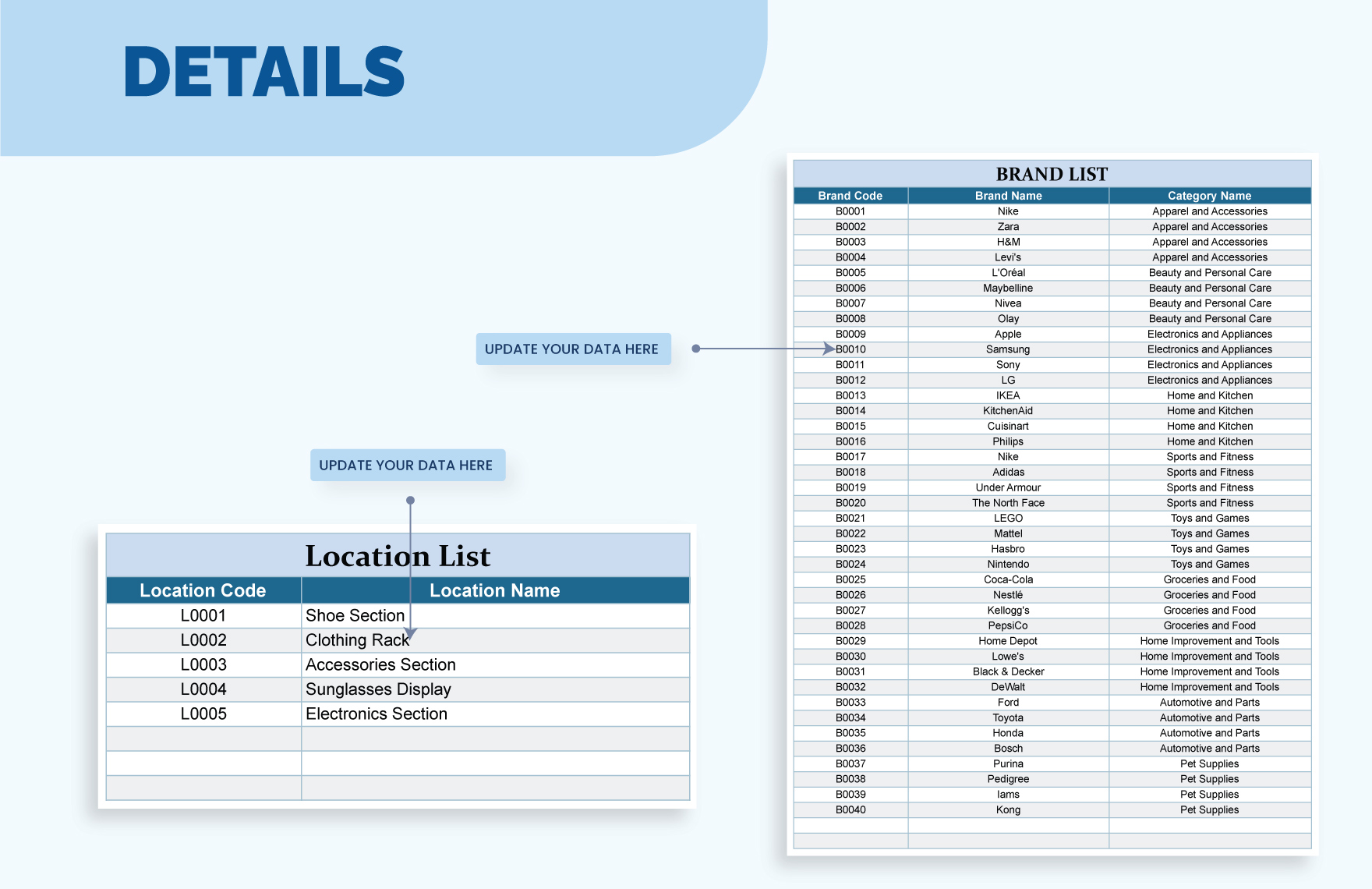Click brand name Iams
1372x889 pixels.
(x=1008, y=795)
